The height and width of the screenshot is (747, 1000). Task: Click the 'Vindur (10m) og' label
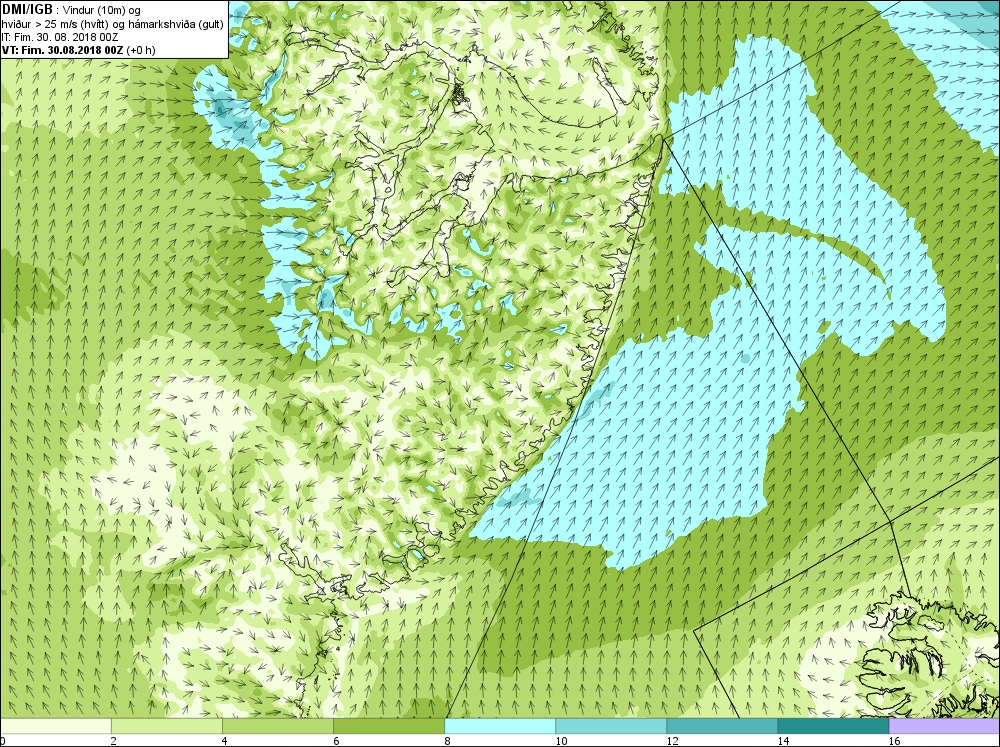102,10
